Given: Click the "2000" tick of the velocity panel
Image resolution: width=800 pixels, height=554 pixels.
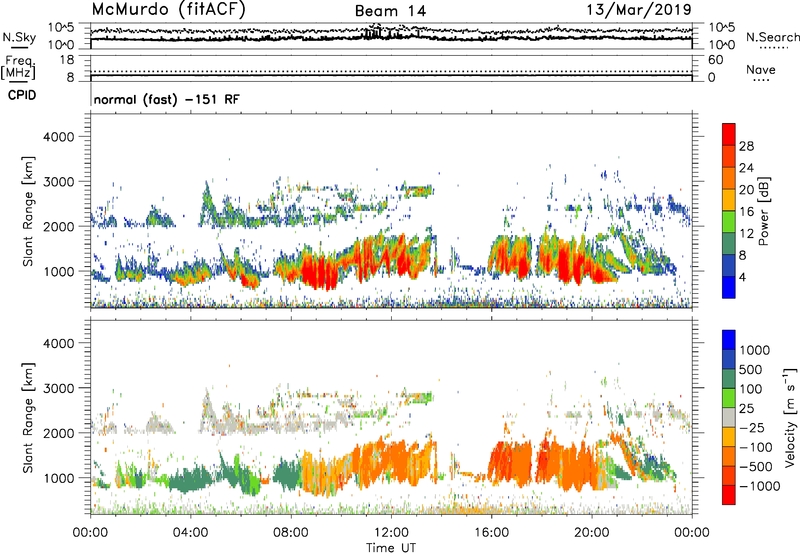Looking at the screenshot, I should (58, 433).
